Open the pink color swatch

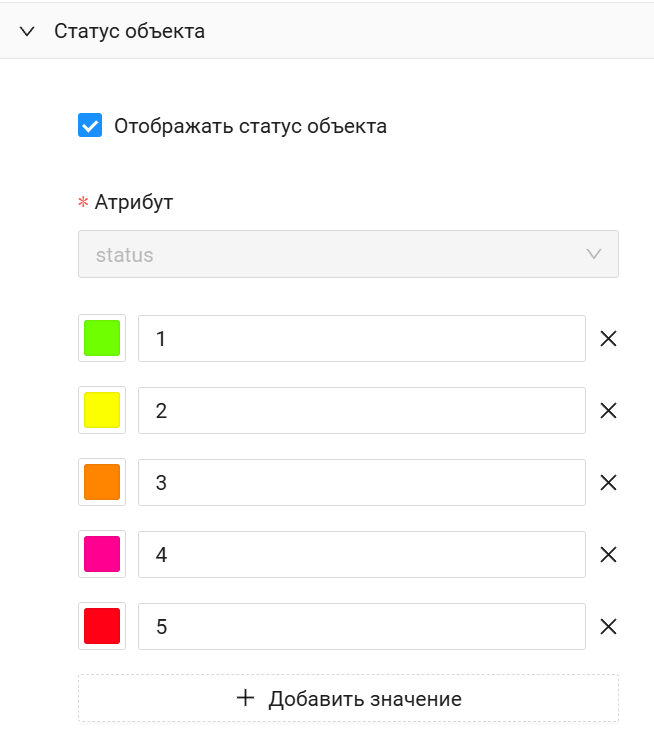(102, 555)
